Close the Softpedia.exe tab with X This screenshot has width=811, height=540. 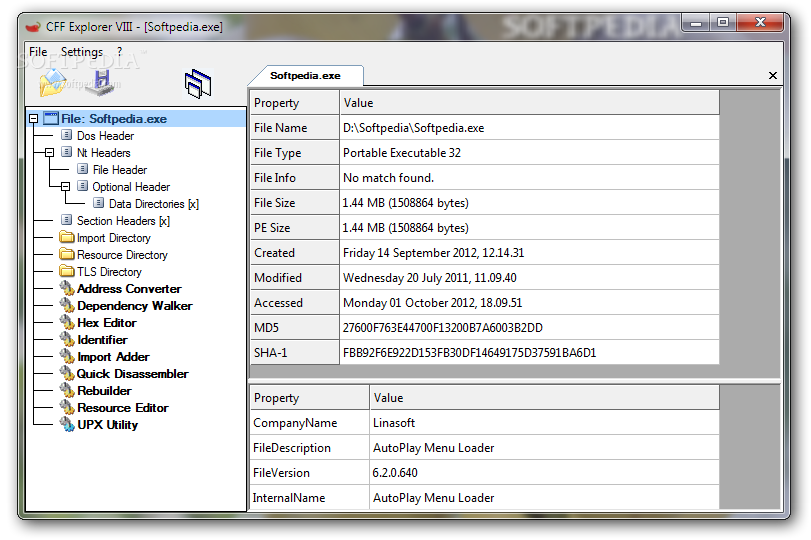pyautogui.click(x=773, y=76)
